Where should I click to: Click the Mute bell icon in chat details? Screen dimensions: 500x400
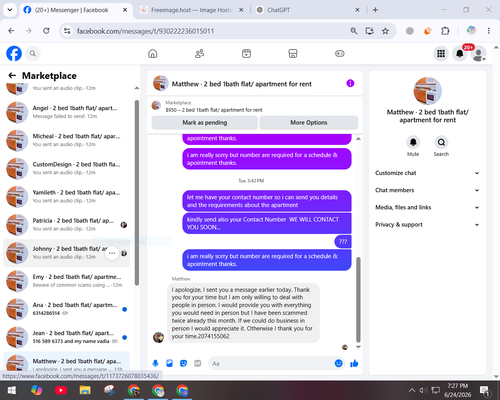(413, 142)
